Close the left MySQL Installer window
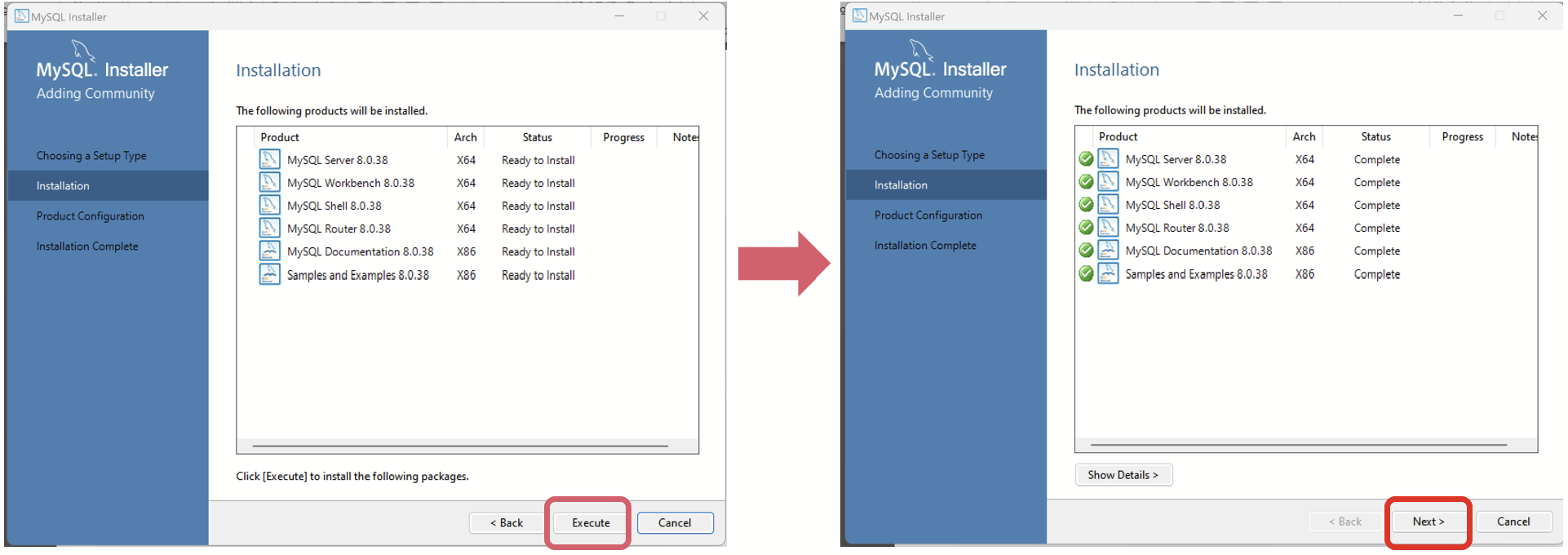This screenshot has height=555, width=1568. coord(703,16)
